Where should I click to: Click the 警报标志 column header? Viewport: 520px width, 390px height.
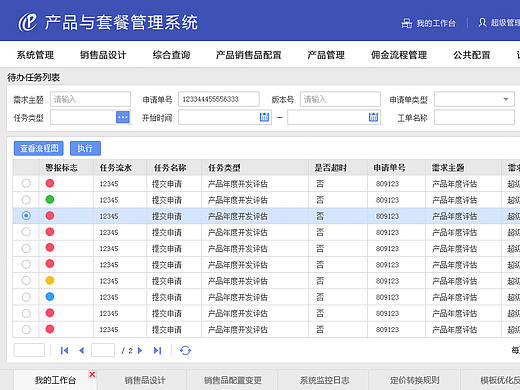tap(61, 168)
